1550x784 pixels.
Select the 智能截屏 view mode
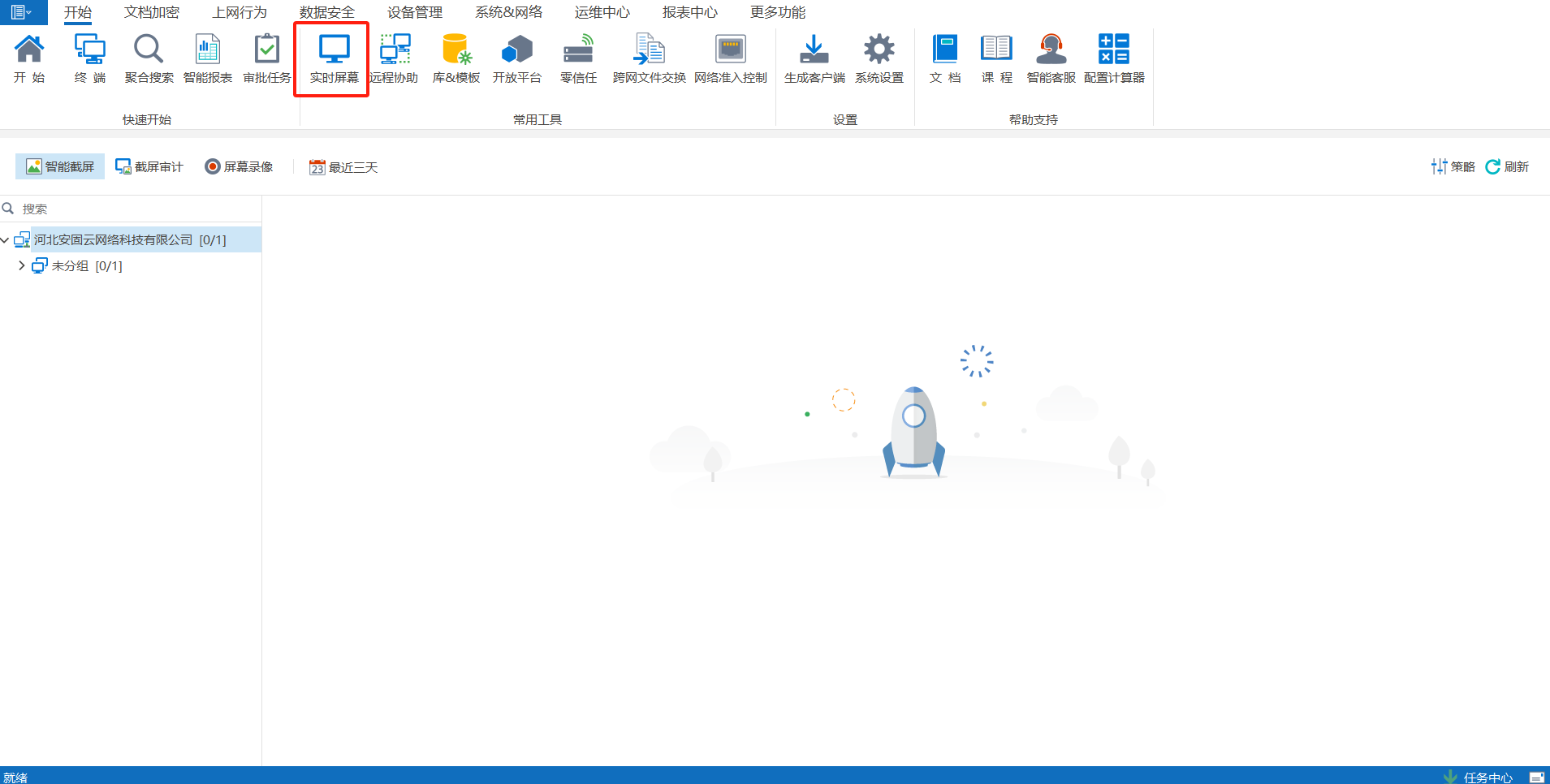60,166
